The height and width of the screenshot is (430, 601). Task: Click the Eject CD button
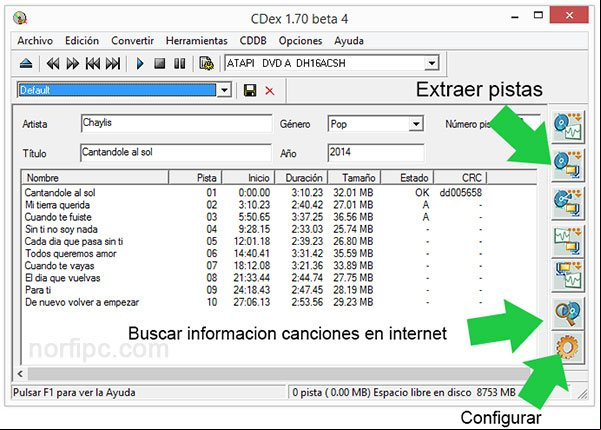pos(26,64)
